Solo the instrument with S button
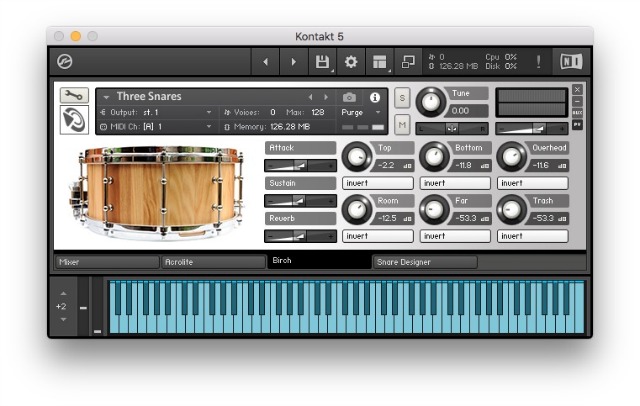Screen dimensions: 640x406 pyautogui.click(x=402, y=98)
